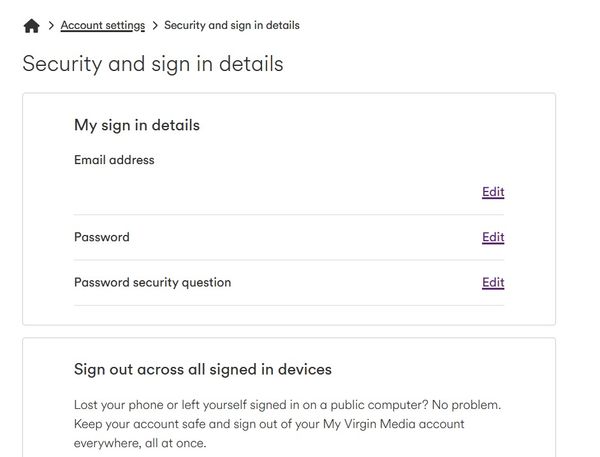Select the Email address label

[x=114, y=160]
